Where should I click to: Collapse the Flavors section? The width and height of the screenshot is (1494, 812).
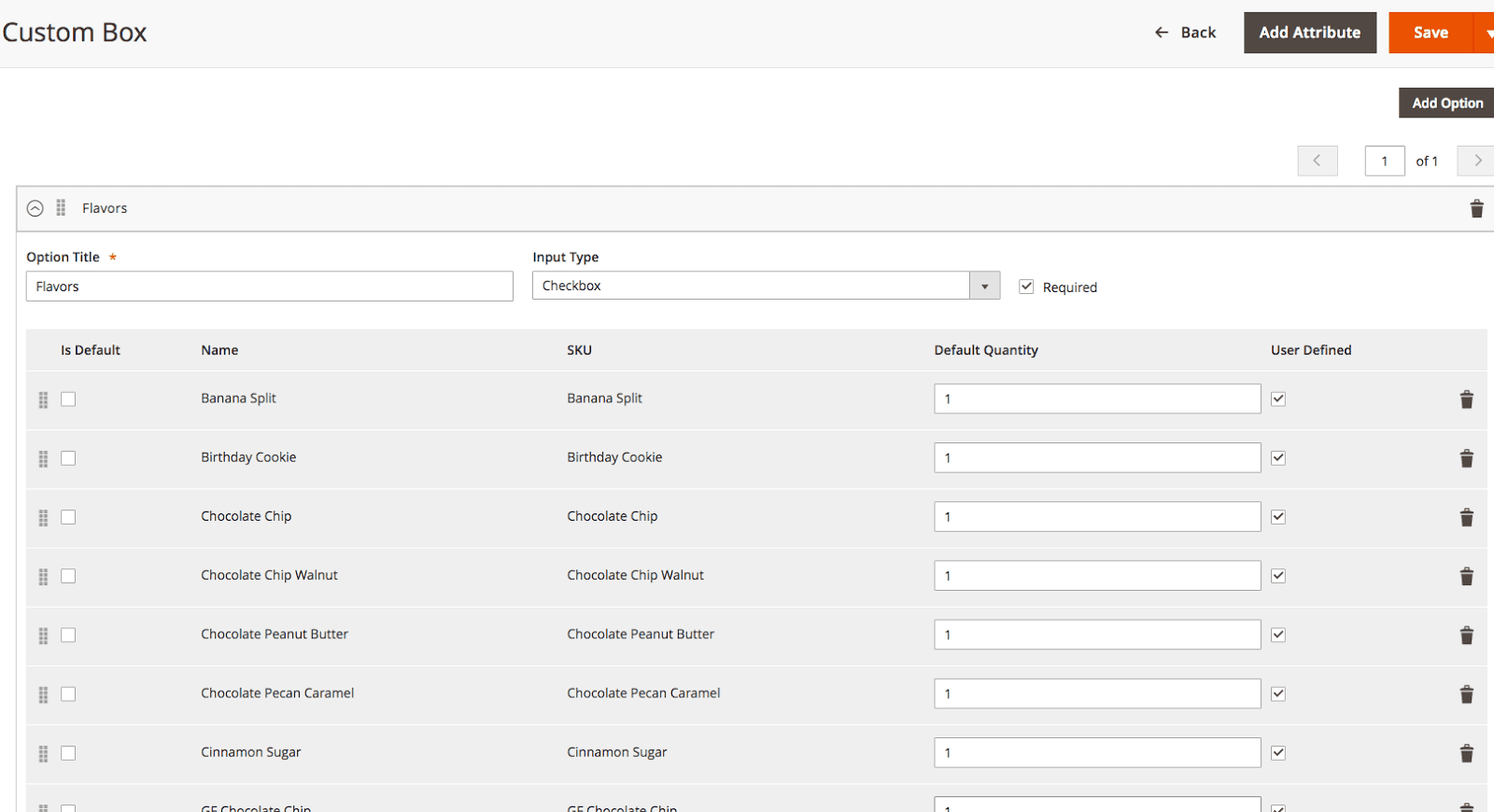[x=35, y=208]
